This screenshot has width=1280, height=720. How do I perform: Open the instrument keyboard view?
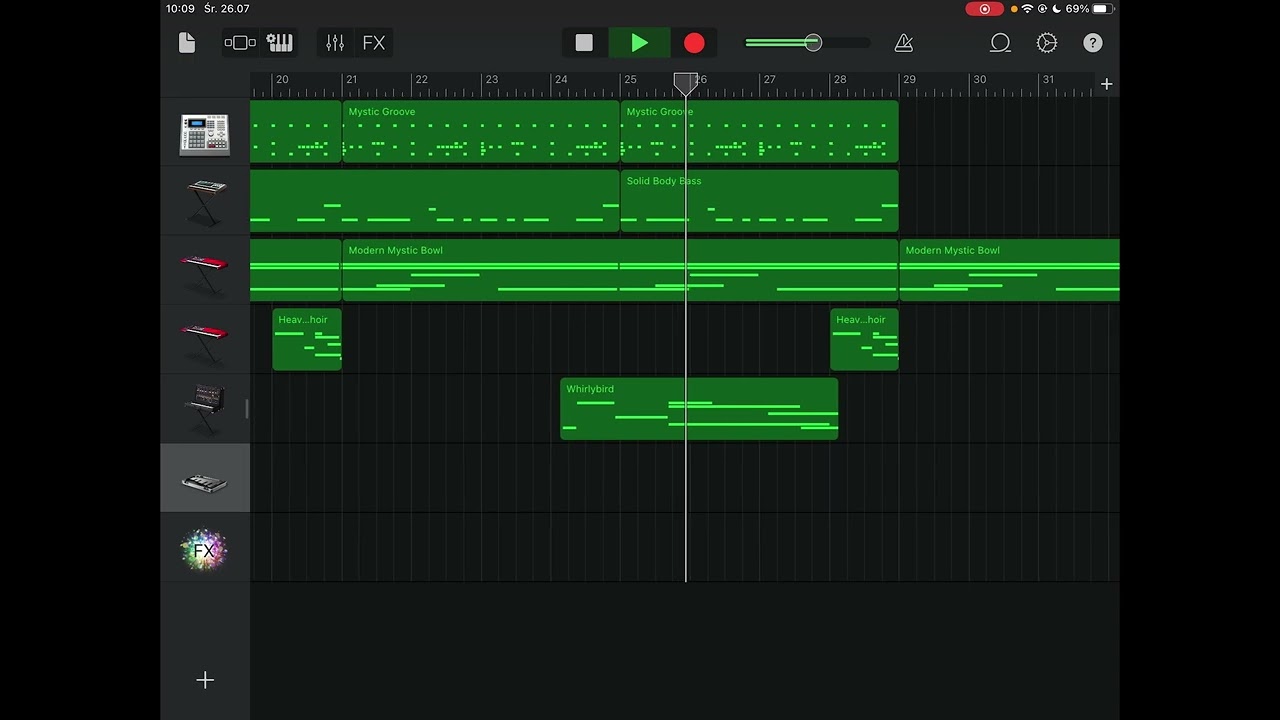click(x=280, y=43)
